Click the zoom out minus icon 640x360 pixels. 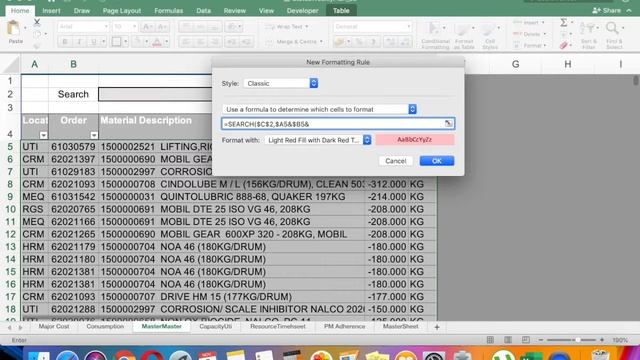541,340
